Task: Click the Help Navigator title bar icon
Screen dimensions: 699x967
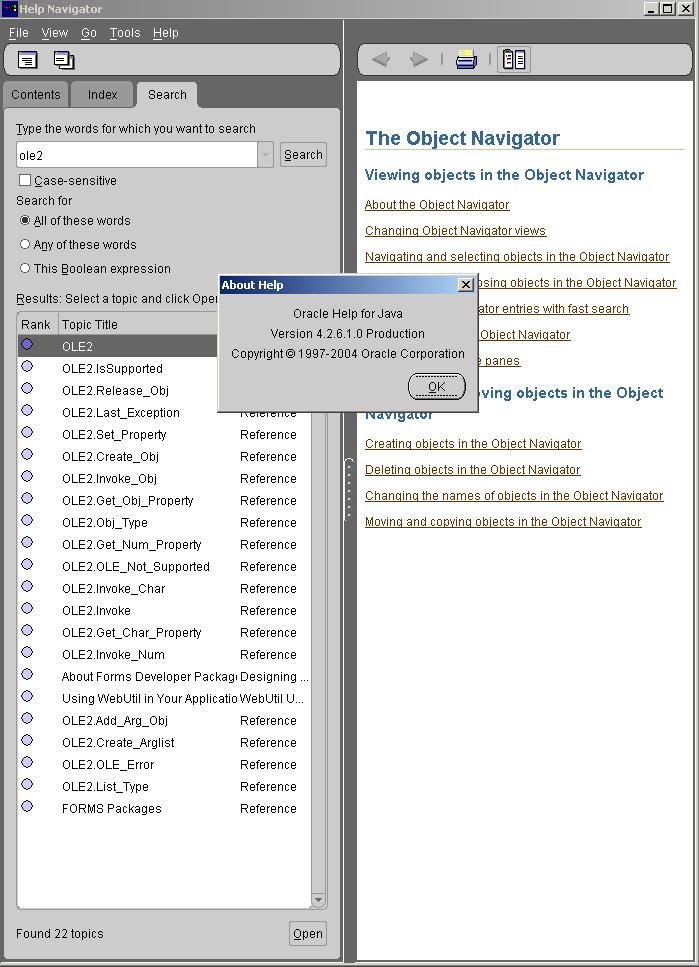Action: pyautogui.click(x=9, y=9)
